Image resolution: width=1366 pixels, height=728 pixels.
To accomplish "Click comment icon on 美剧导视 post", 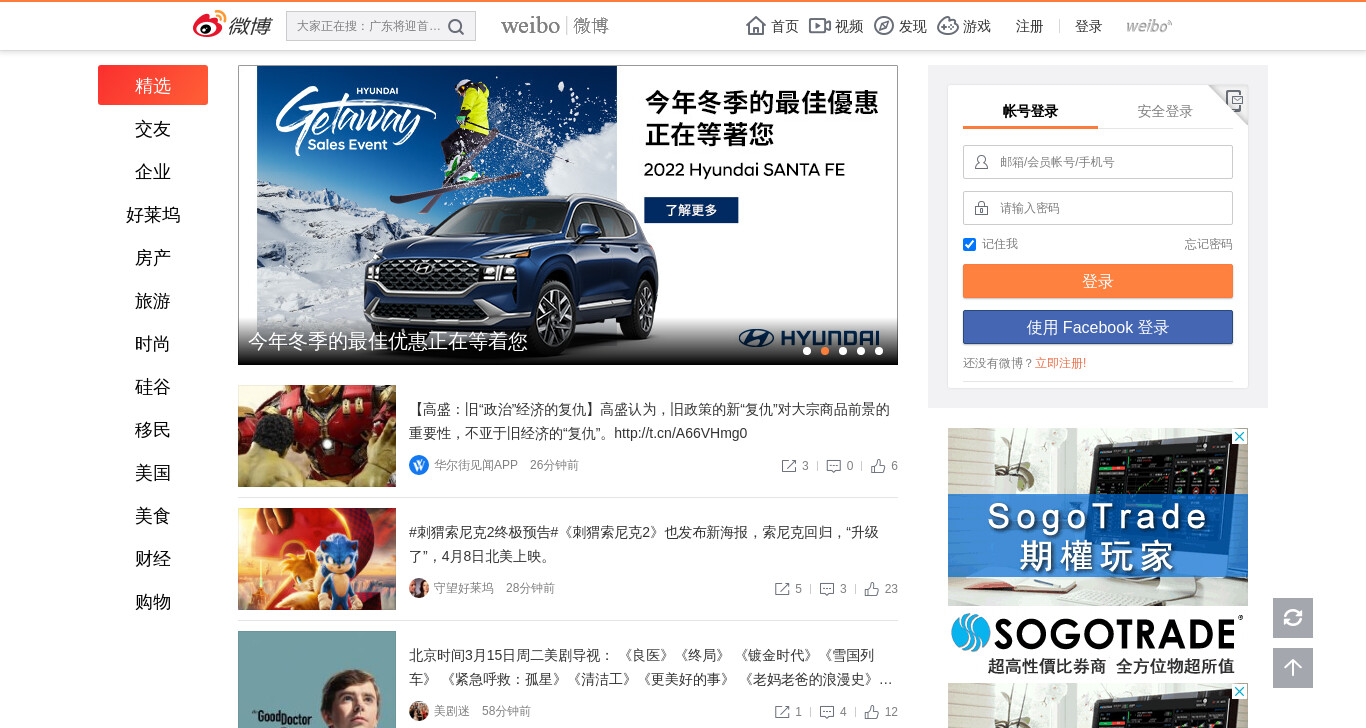I will click(827, 712).
